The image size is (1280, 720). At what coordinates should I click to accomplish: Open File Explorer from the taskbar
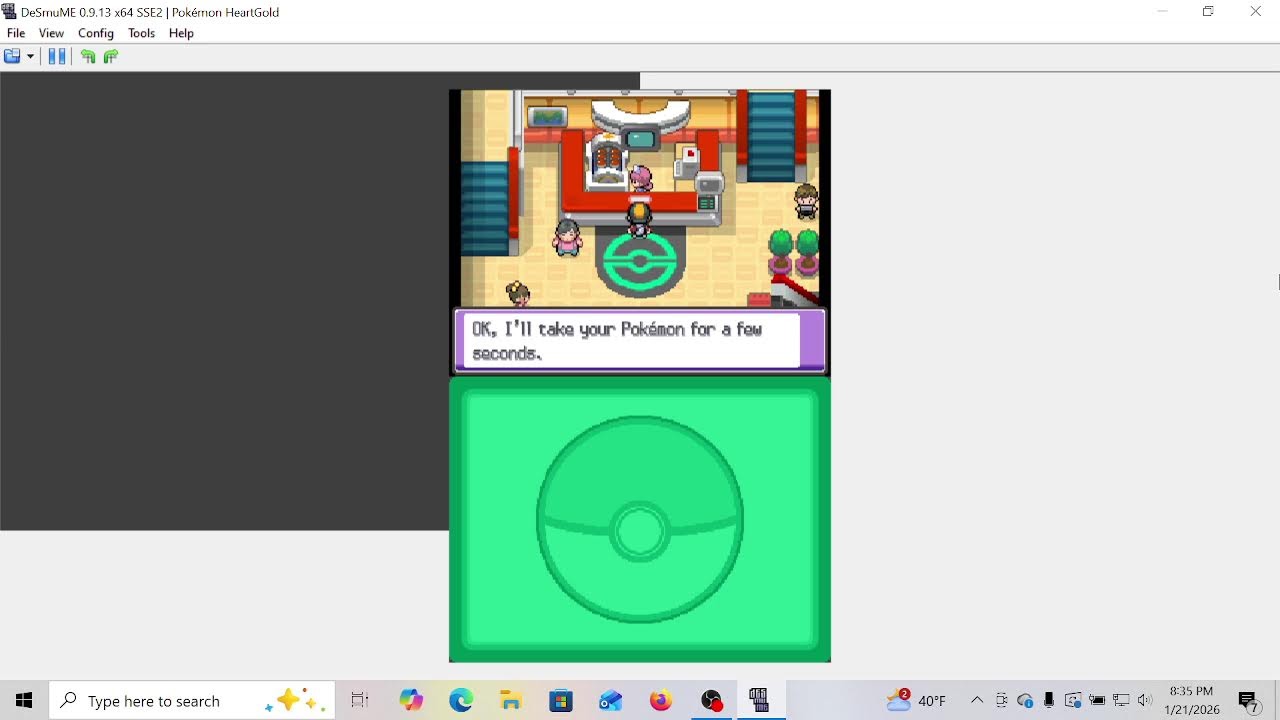click(x=511, y=701)
